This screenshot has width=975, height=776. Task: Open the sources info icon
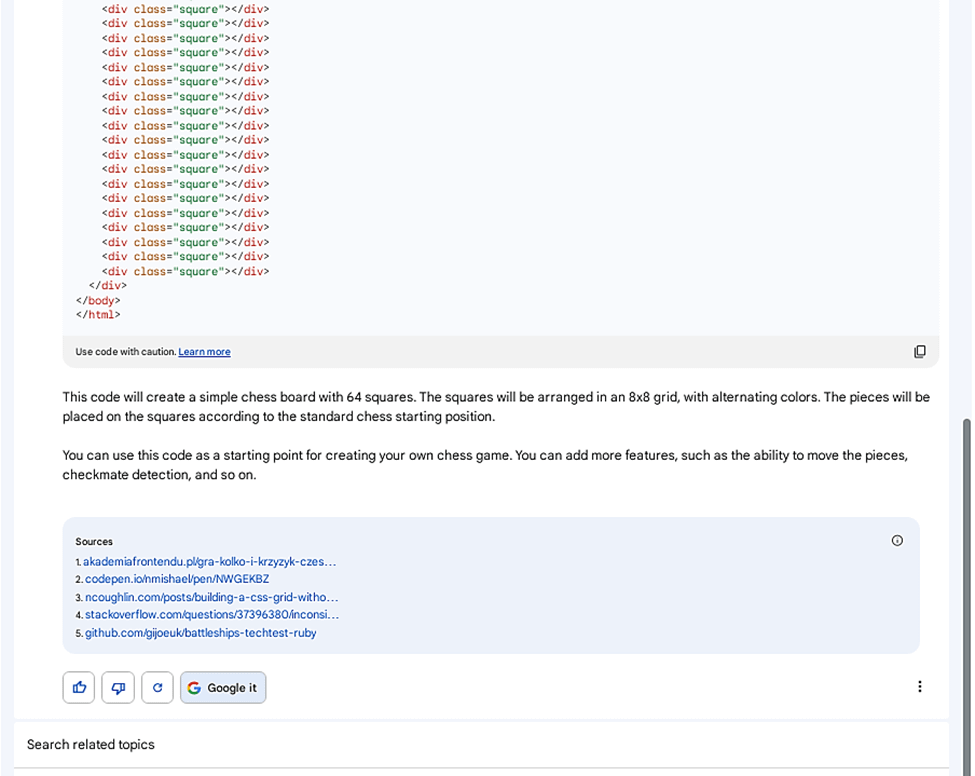coord(897,541)
